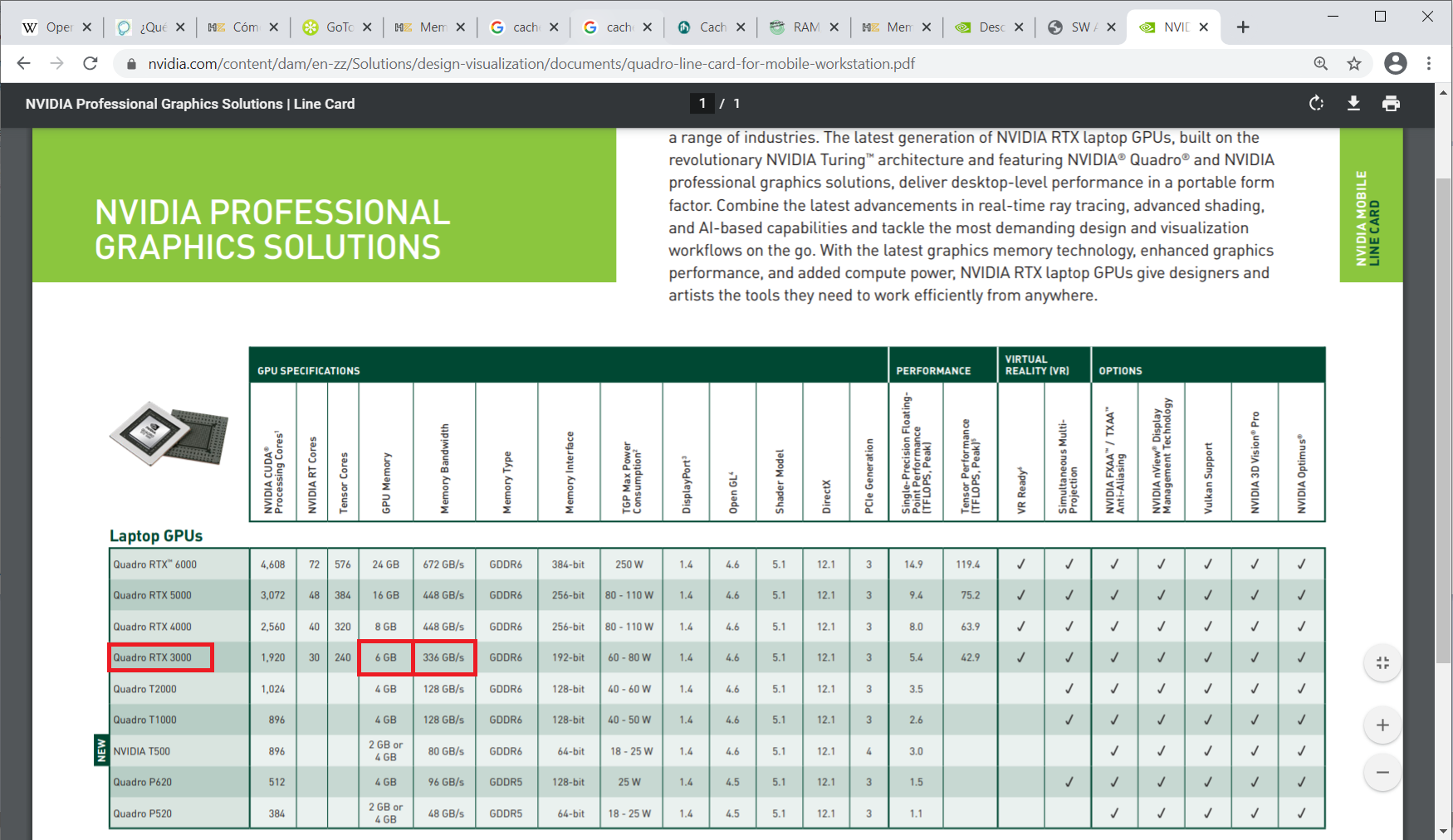Screen dimensions: 1453x840
Task: Open the Chrome profile avatar
Action: (1396, 63)
